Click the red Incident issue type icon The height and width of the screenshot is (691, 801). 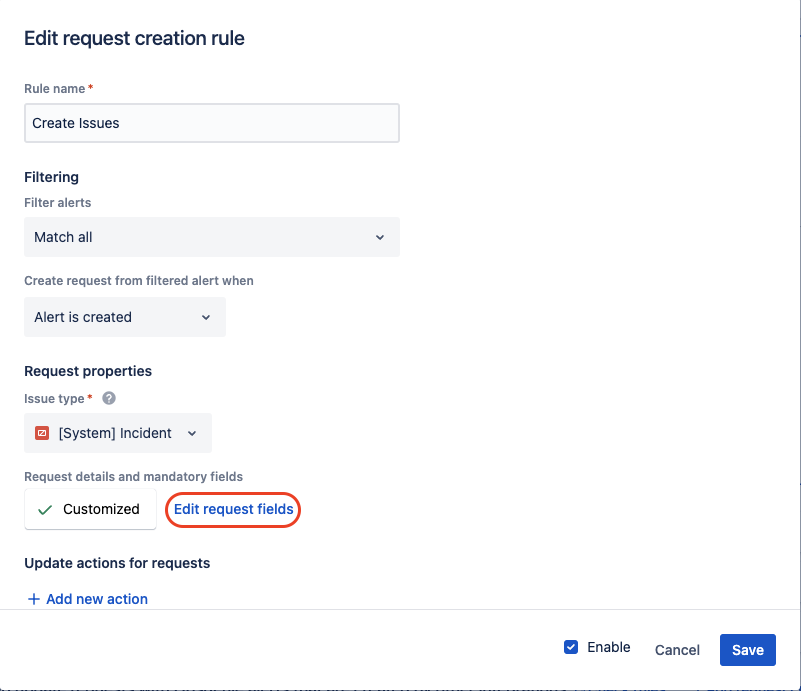[x=42, y=433]
